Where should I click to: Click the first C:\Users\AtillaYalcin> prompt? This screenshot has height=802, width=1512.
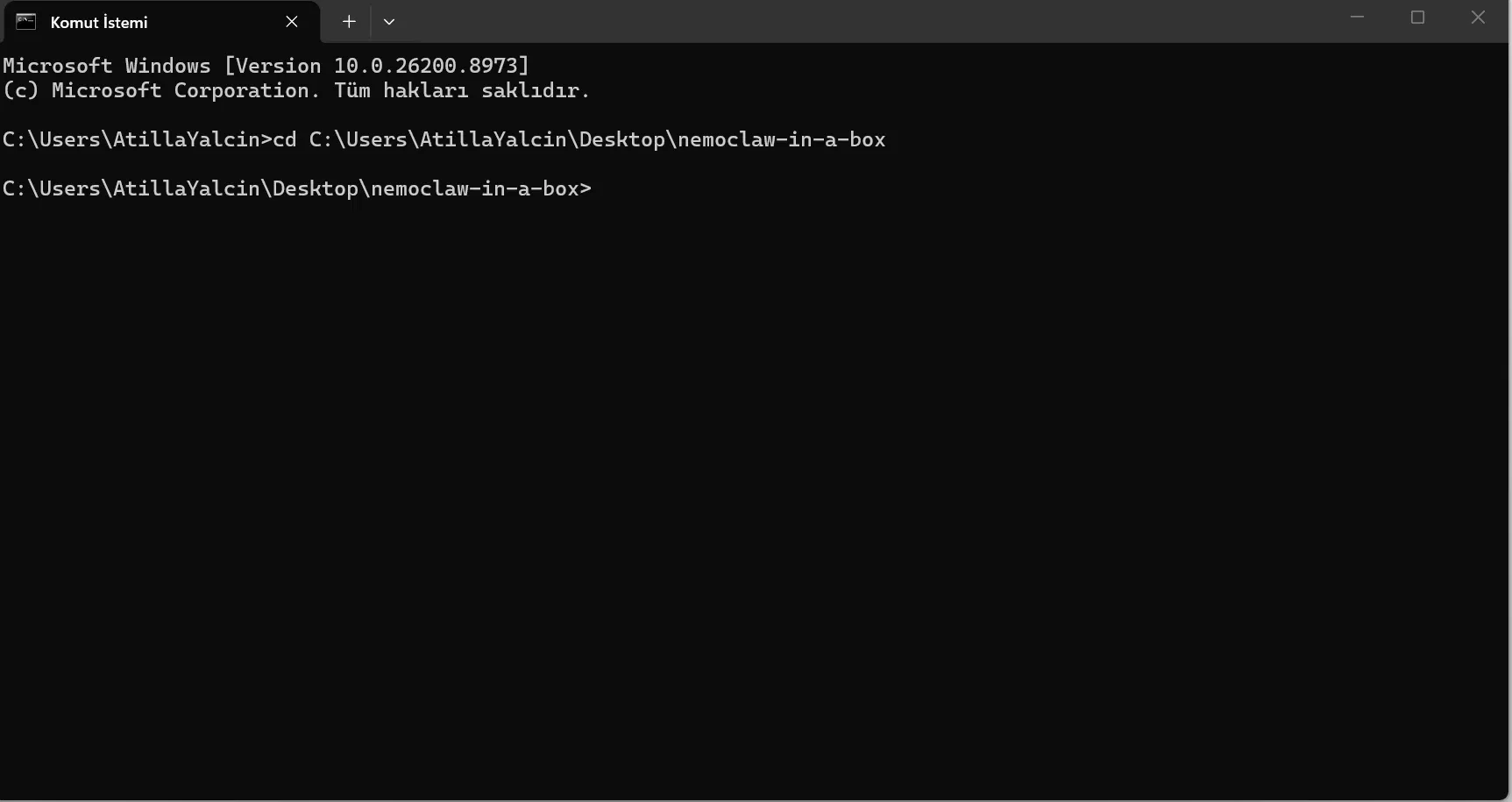(x=137, y=140)
